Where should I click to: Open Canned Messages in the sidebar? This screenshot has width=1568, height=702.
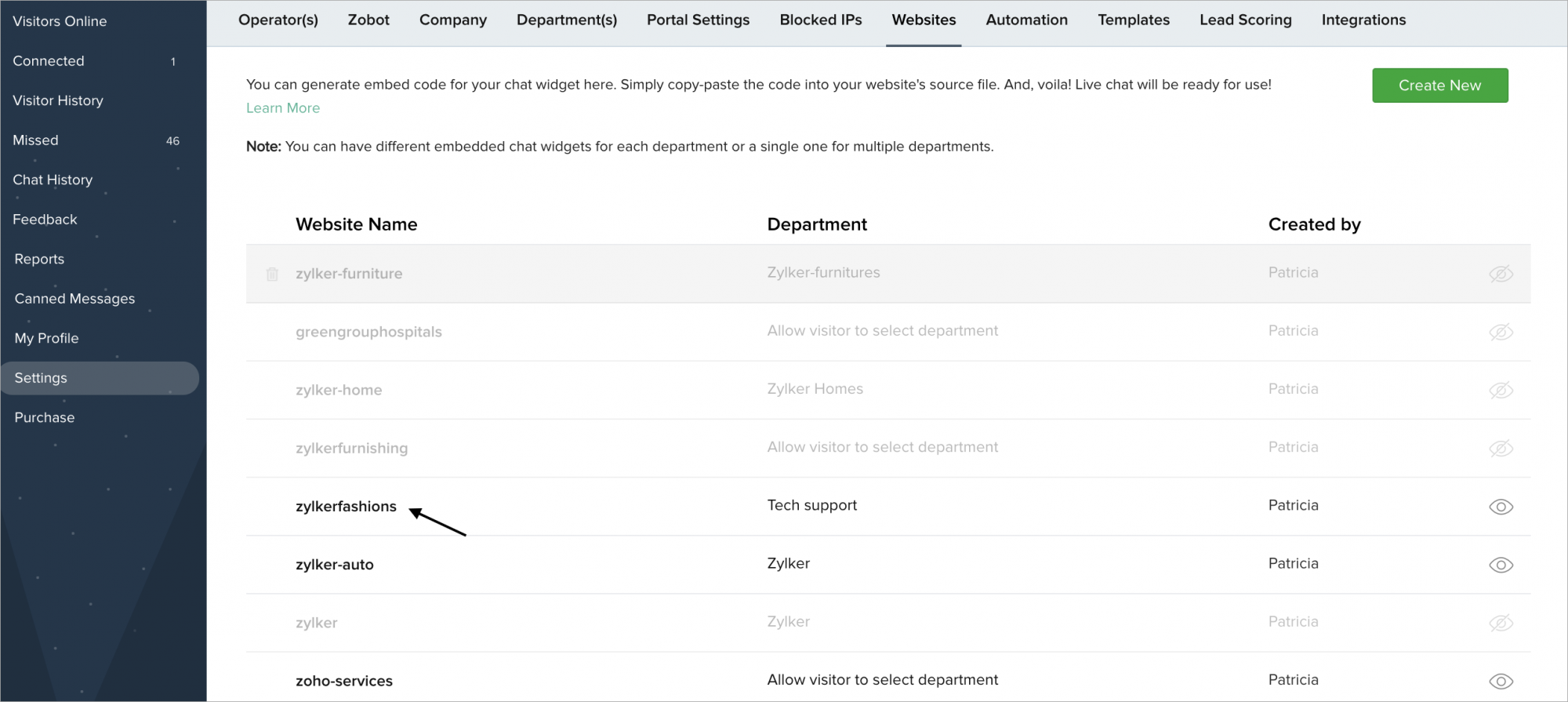click(x=74, y=299)
